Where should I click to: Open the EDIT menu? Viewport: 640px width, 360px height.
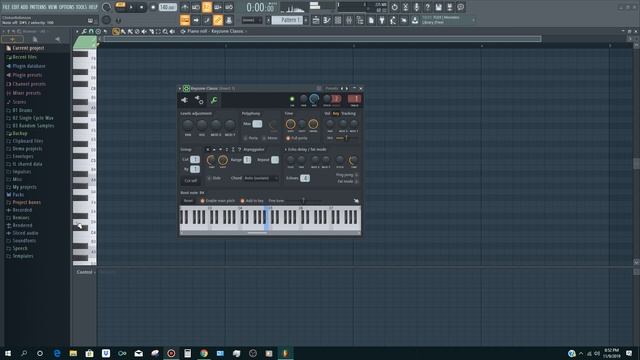[x=16, y=7]
